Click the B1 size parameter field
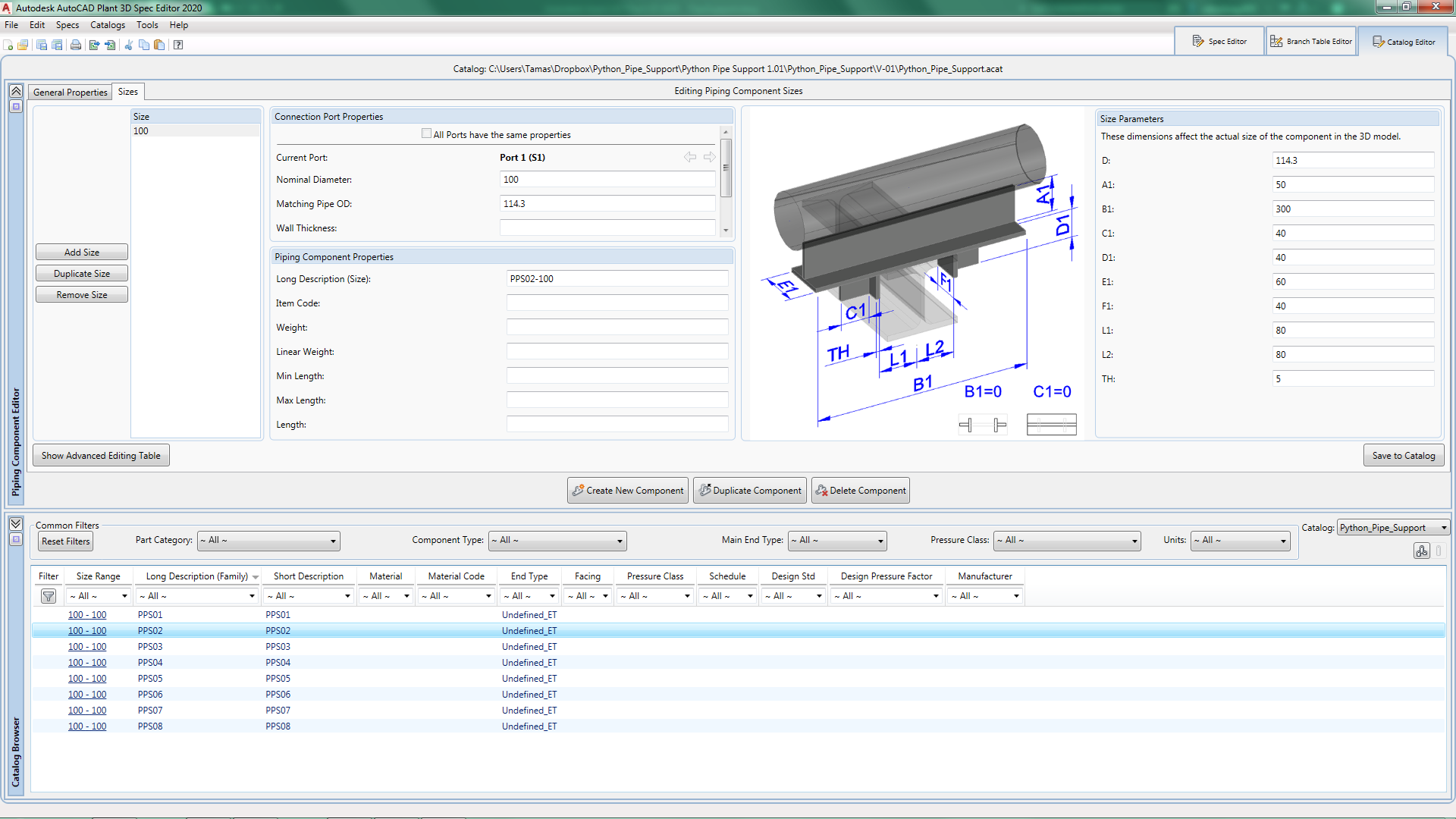The height and width of the screenshot is (819, 1456). [1352, 209]
